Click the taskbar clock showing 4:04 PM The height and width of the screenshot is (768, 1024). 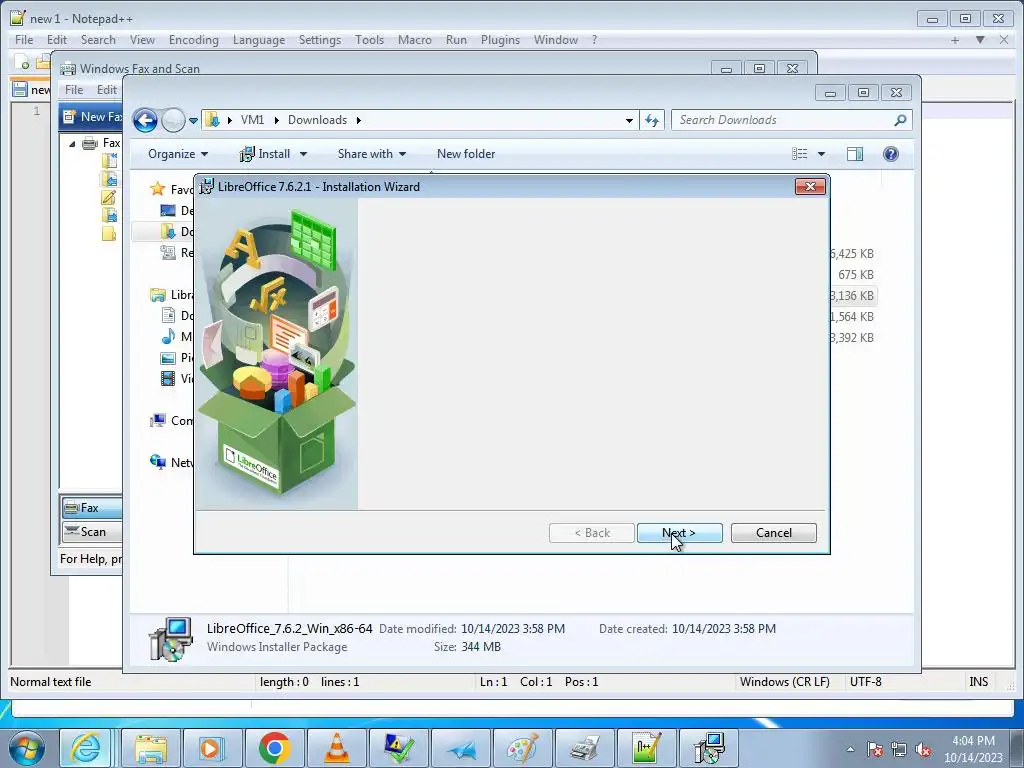tap(973, 749)
